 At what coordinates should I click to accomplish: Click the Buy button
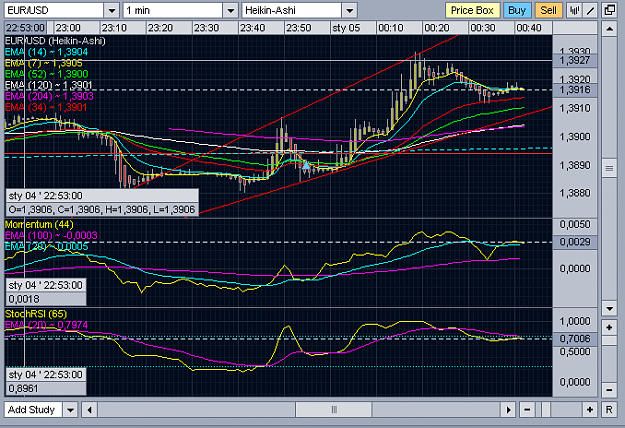pos(517,10)
